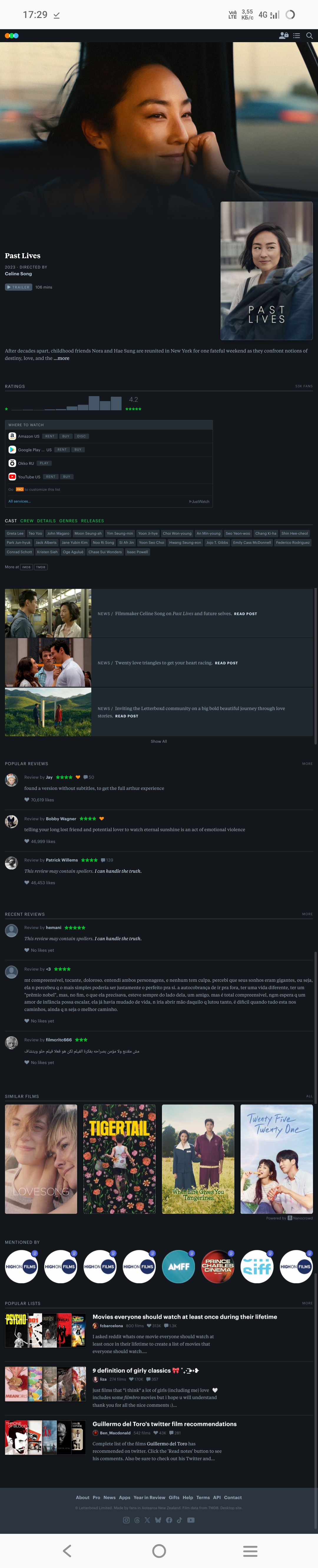Switch to the Genres tab
The image size is (318, 1568).
(68, 521)
